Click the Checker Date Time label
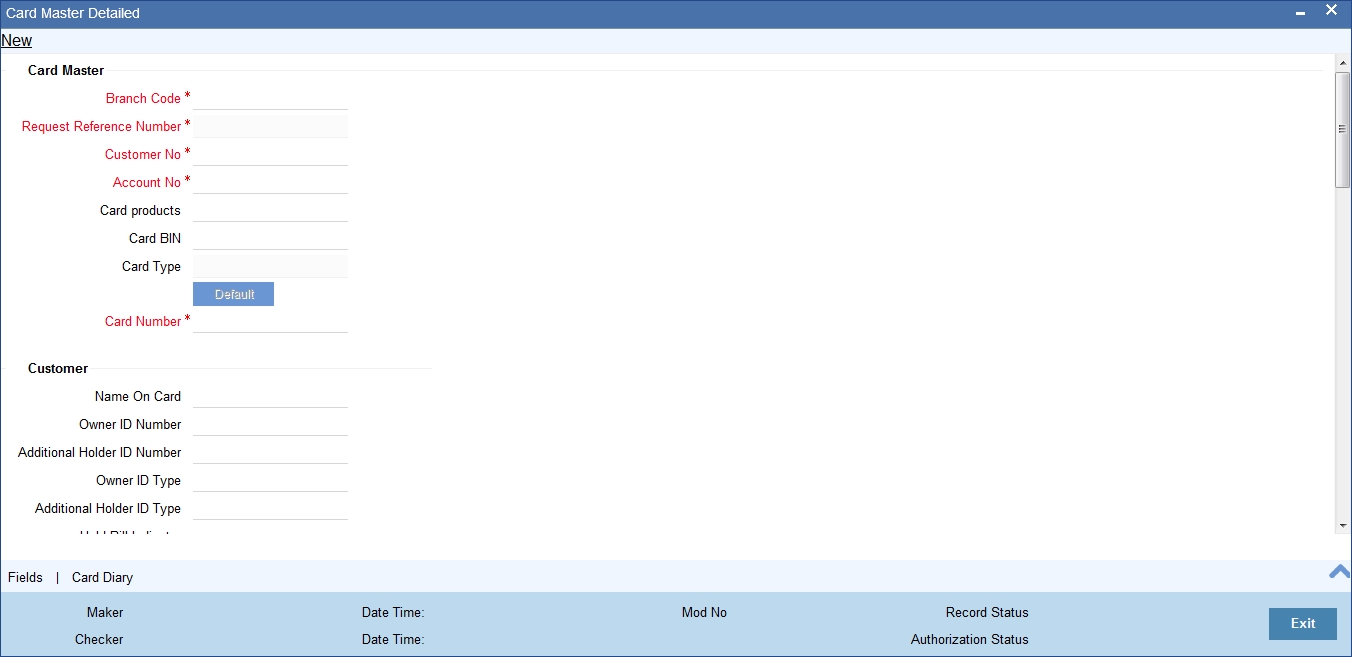 pos(393,639)
